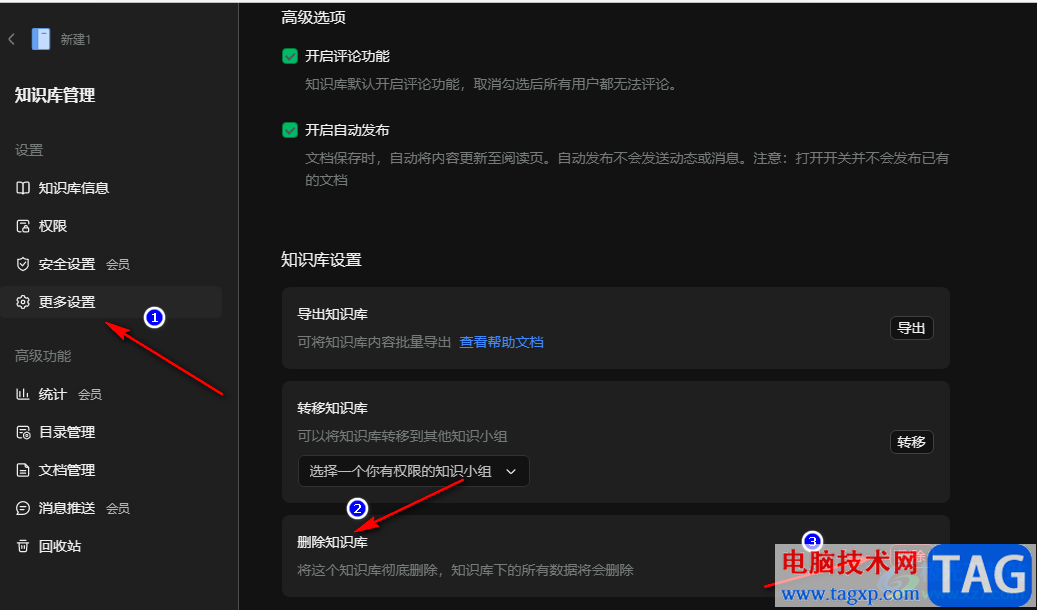Click the 消息推送 chat bubble icon
Screen dimensions: 1037x610
pos(23,508)
